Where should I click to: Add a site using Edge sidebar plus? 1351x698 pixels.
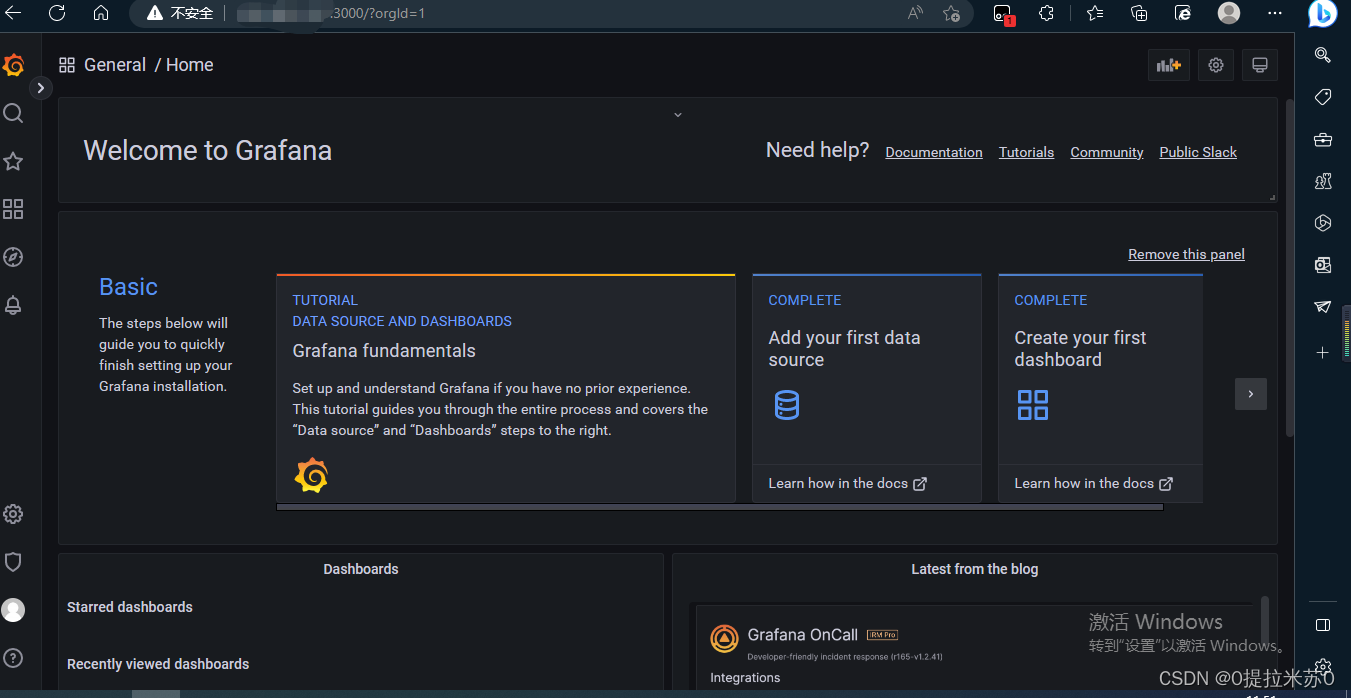[1322, 353]
